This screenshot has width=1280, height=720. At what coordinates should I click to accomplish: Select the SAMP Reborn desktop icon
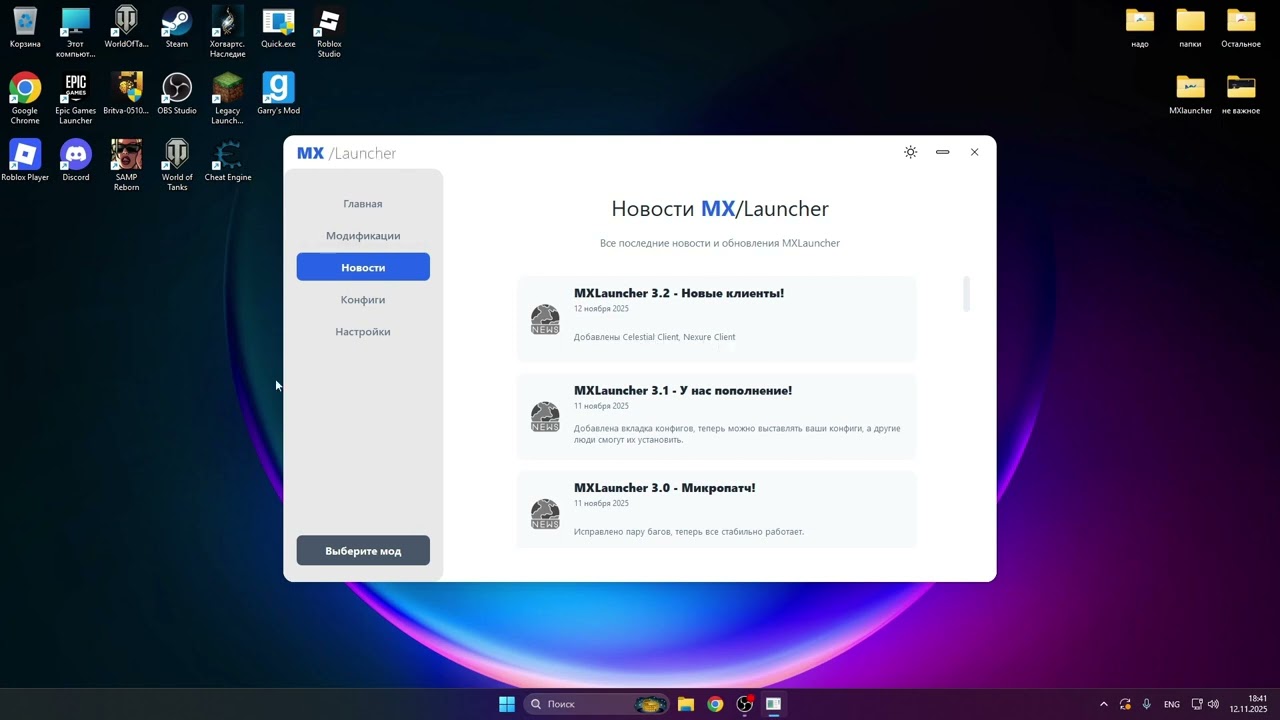[126, 165]
